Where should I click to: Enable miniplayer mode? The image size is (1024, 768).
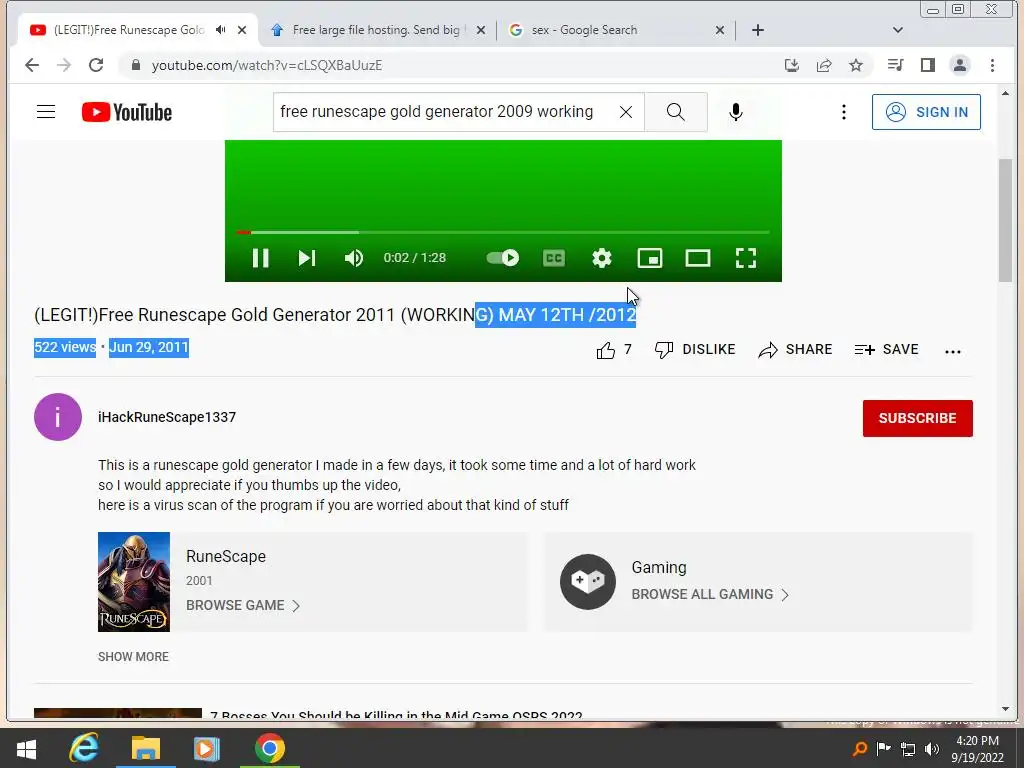tap(650, 258)
